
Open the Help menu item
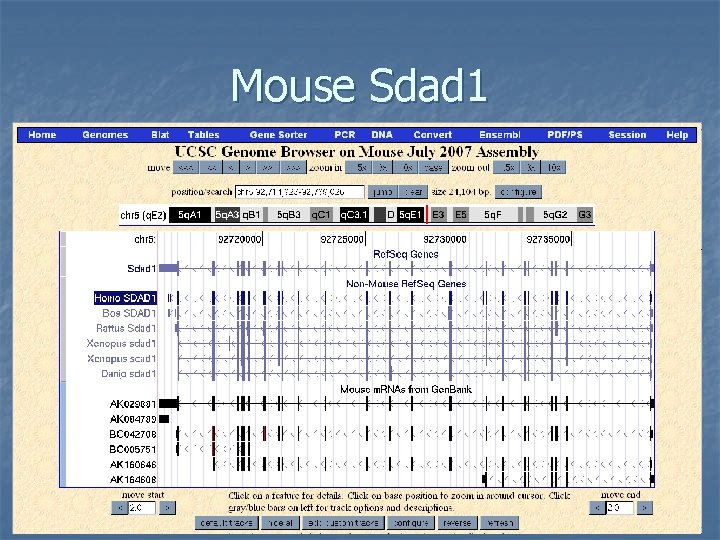pyautogui.click(x=677, y=135)
